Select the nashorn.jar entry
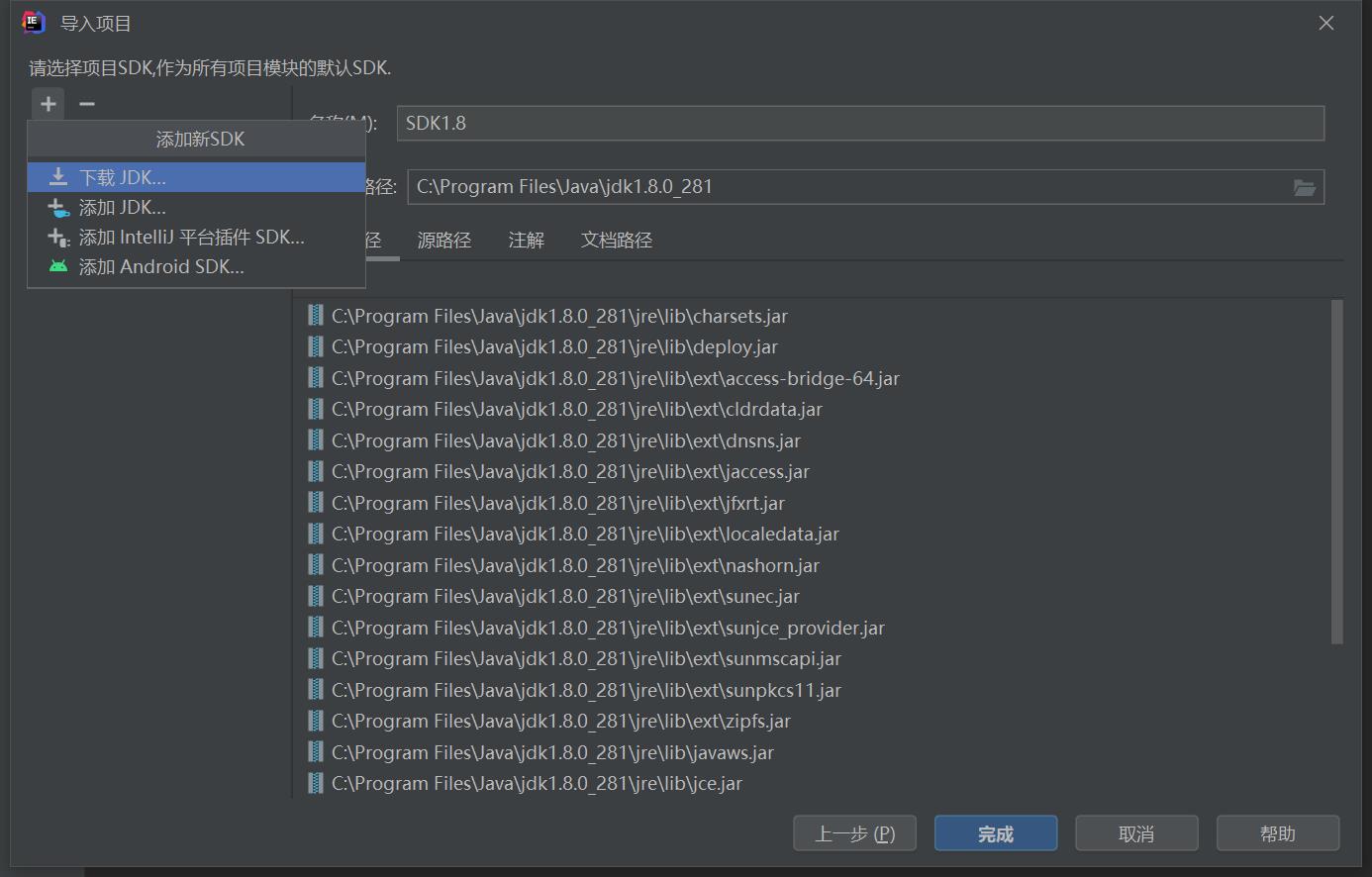This screenshot has height=877, width=1372. 575,565
